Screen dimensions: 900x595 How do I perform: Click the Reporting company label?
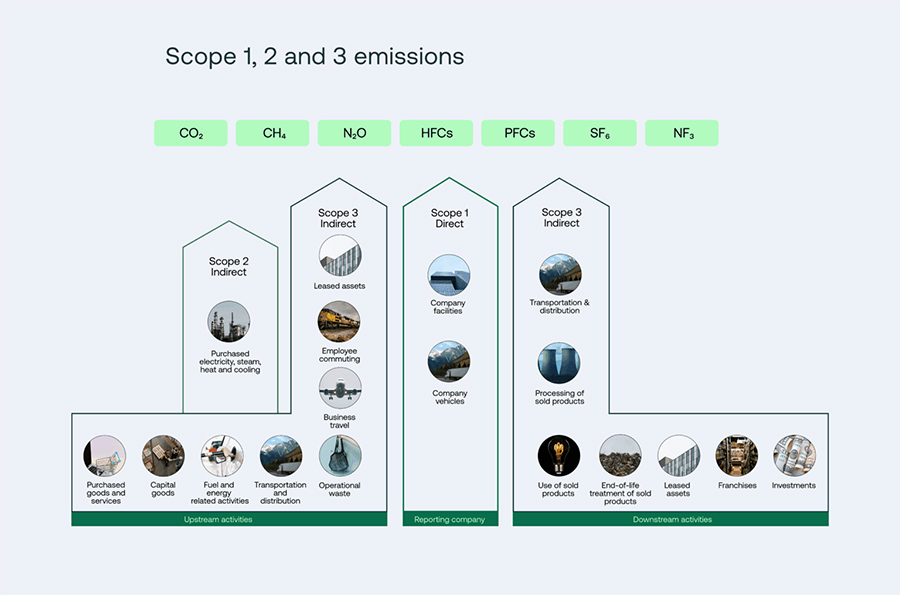[x=449, y=520]
